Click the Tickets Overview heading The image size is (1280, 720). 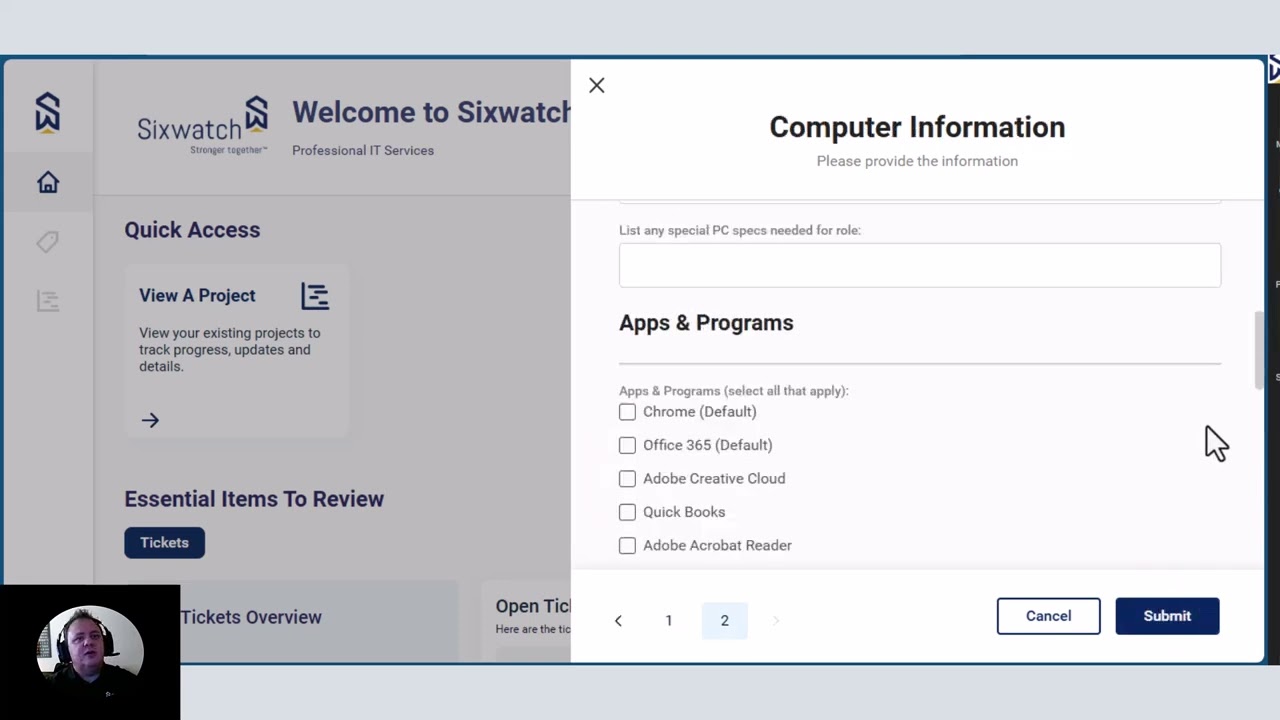[251, 617]
